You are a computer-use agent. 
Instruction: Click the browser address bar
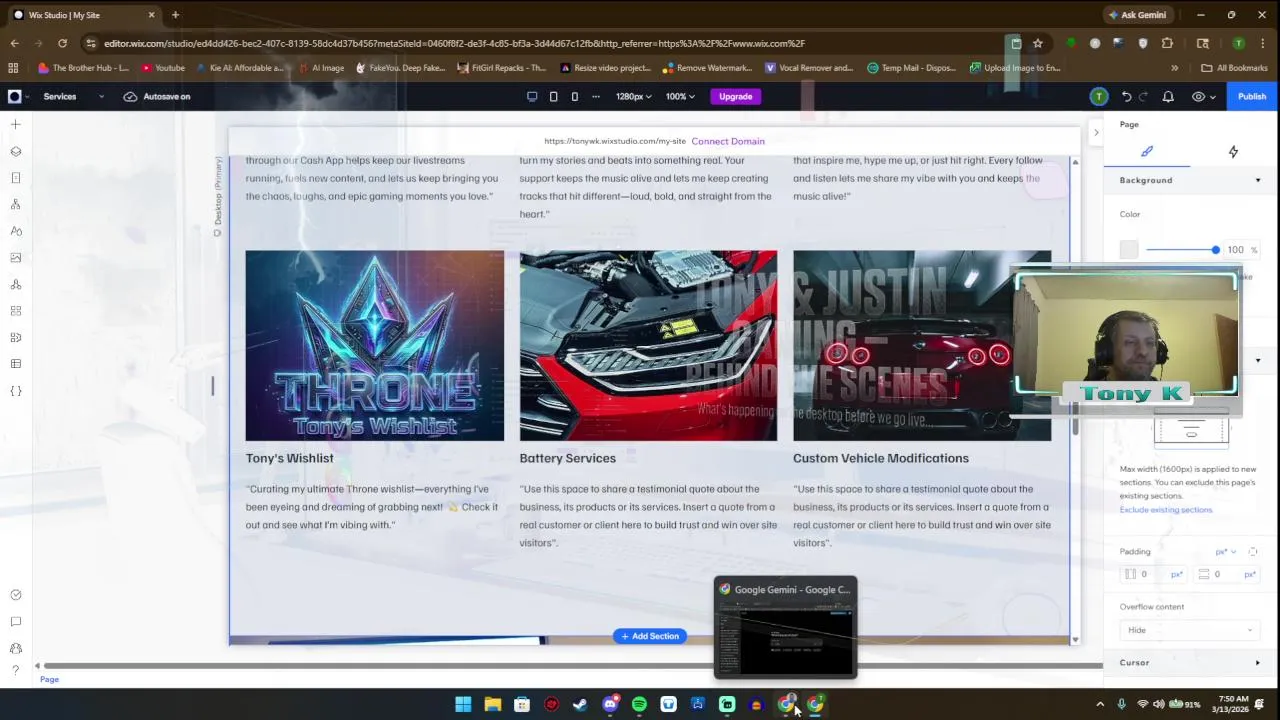coord(550,43)
